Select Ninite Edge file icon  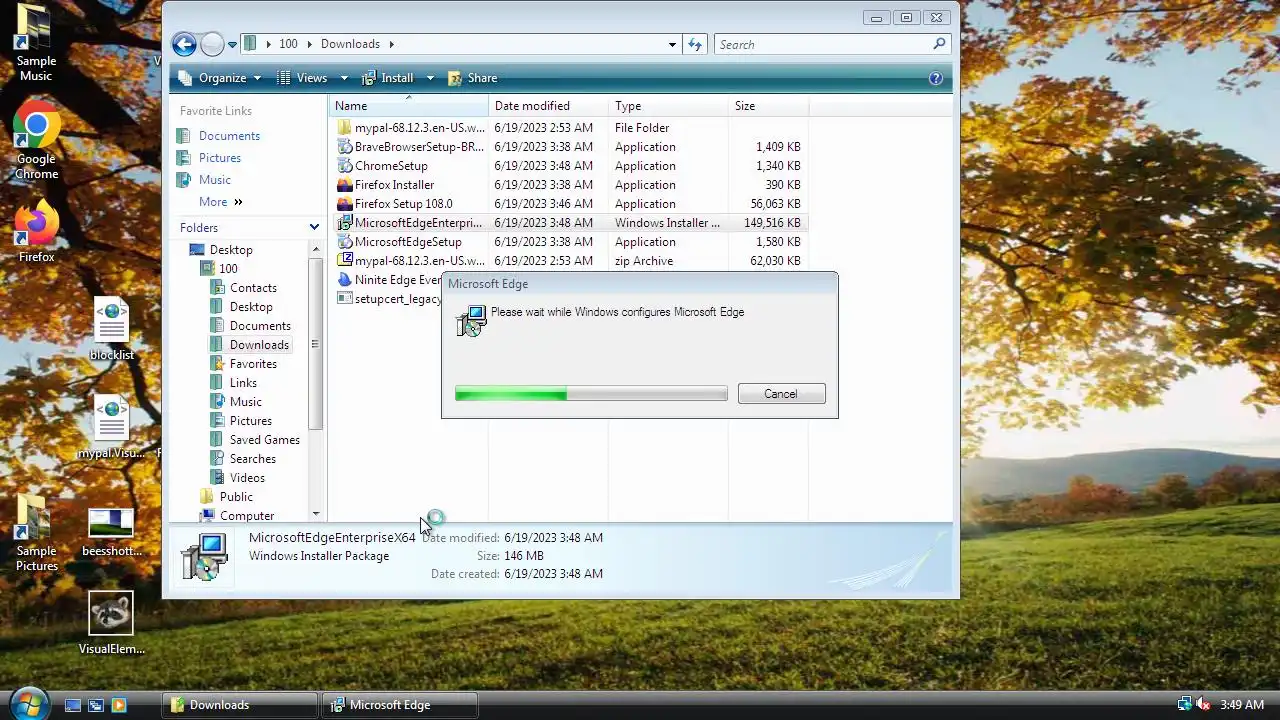345,280
